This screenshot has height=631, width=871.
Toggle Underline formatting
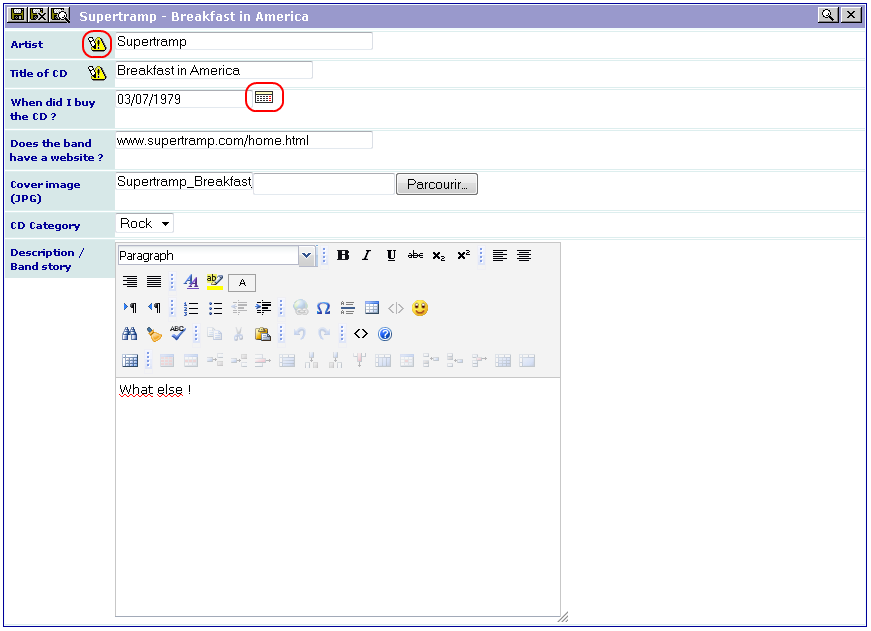391,256
